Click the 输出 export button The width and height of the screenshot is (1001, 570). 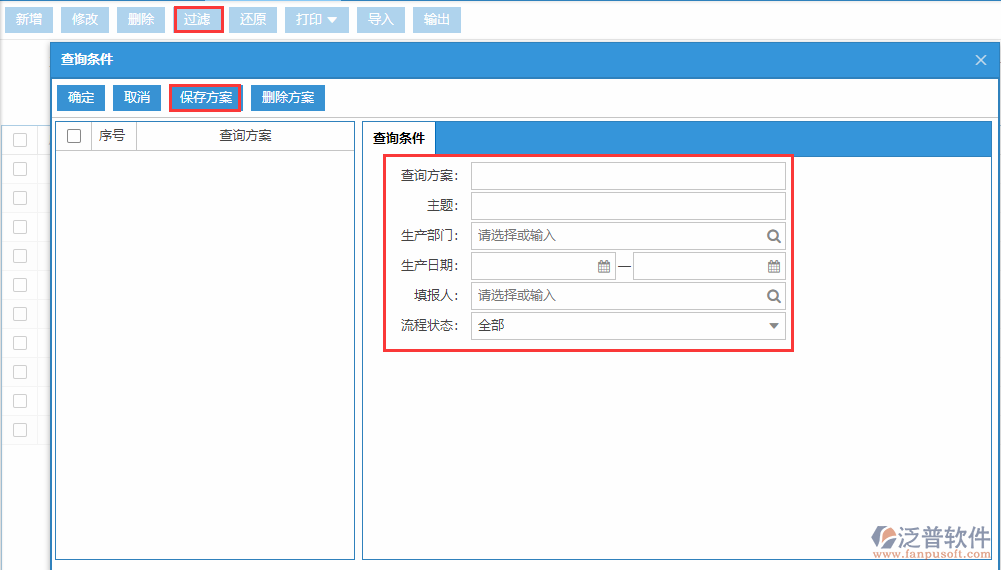click(437, 20)
